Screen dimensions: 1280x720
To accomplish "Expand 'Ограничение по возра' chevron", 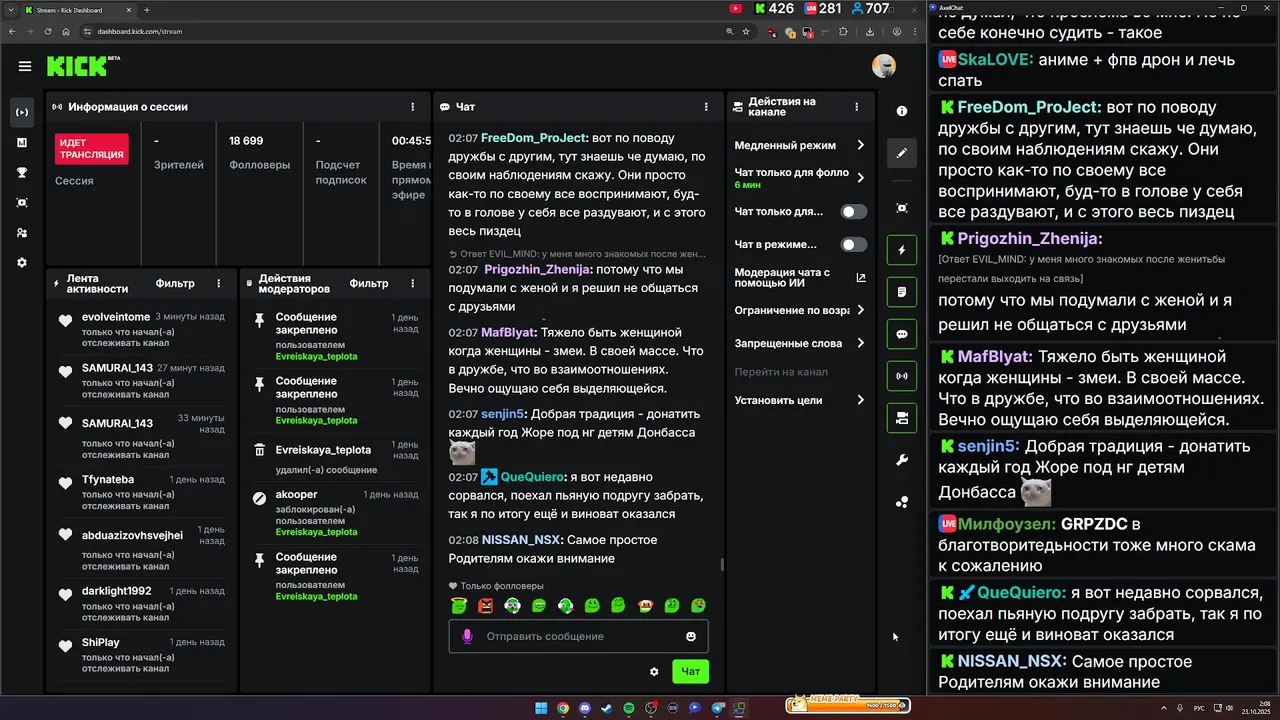I will tap(861, 310).
